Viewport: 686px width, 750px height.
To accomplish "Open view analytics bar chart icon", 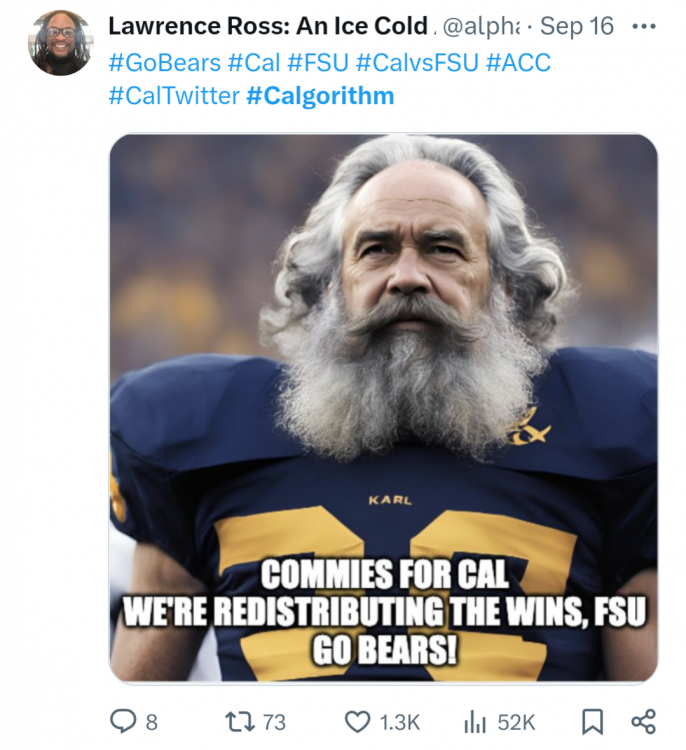I will click(x=474, y=721).
